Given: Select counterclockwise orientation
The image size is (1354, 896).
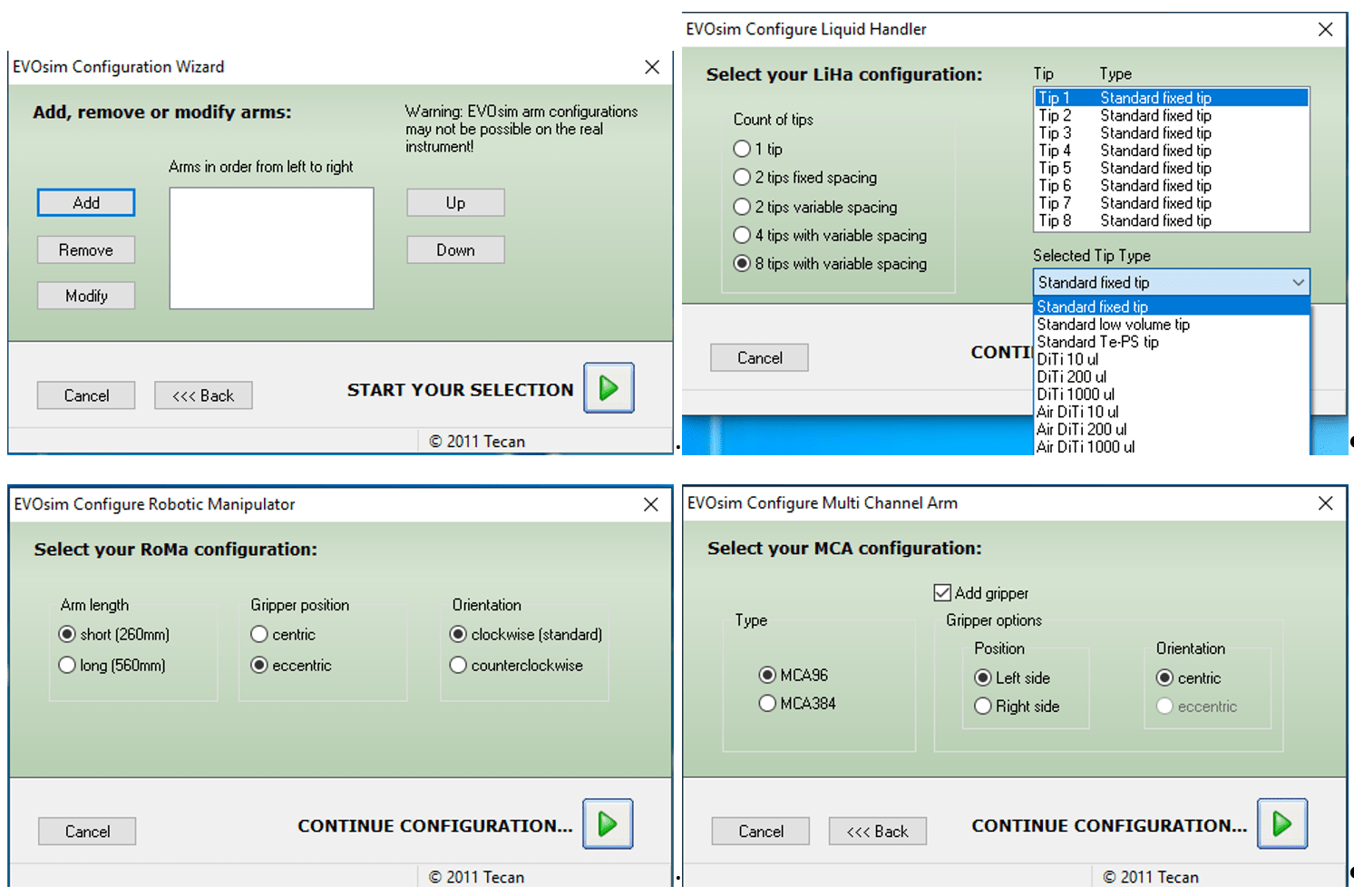Looking at the screenshot, I should tap(458, 665).
